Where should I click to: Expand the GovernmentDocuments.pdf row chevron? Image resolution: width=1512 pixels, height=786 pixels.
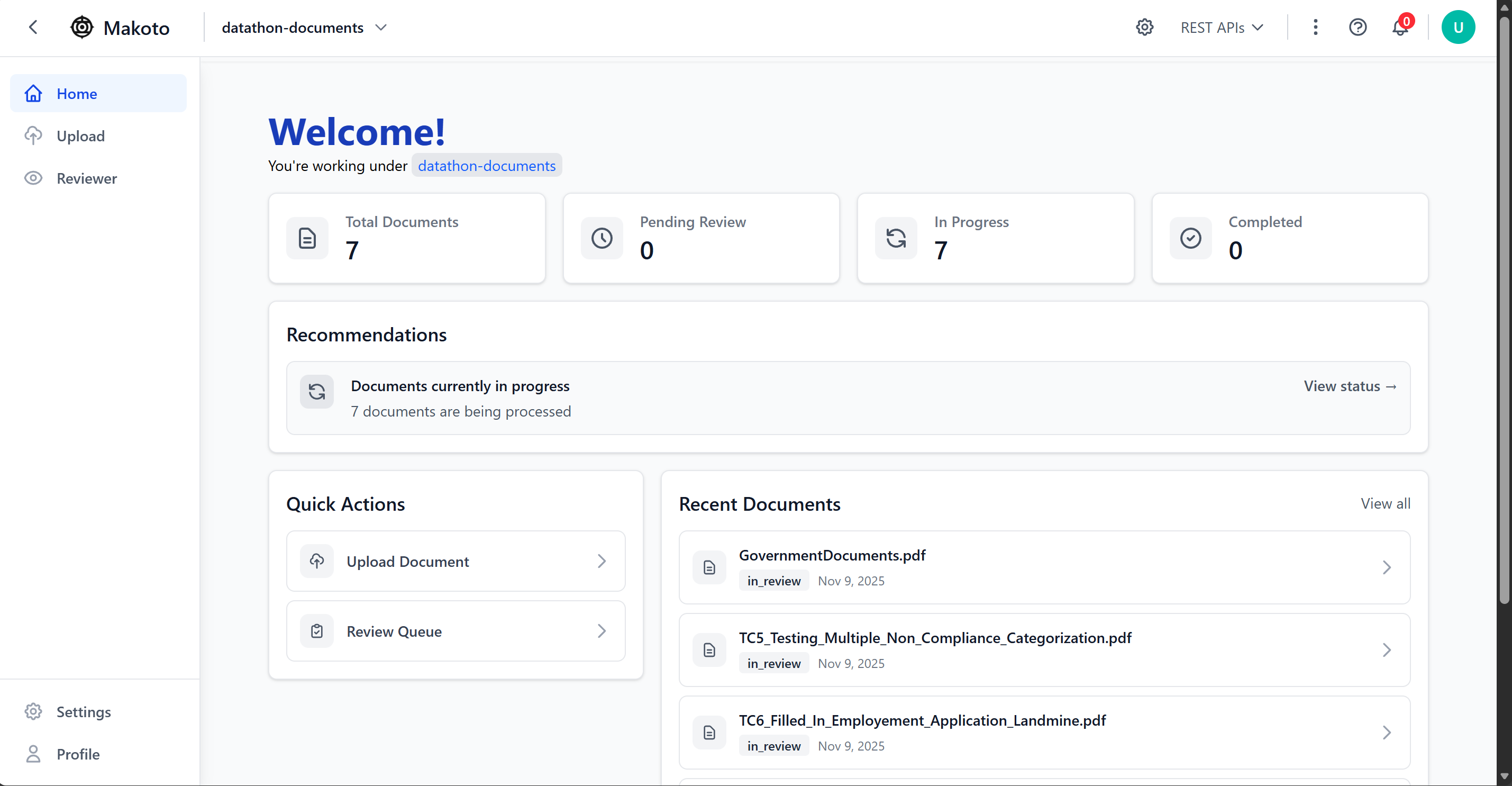tap(1387, 567)
